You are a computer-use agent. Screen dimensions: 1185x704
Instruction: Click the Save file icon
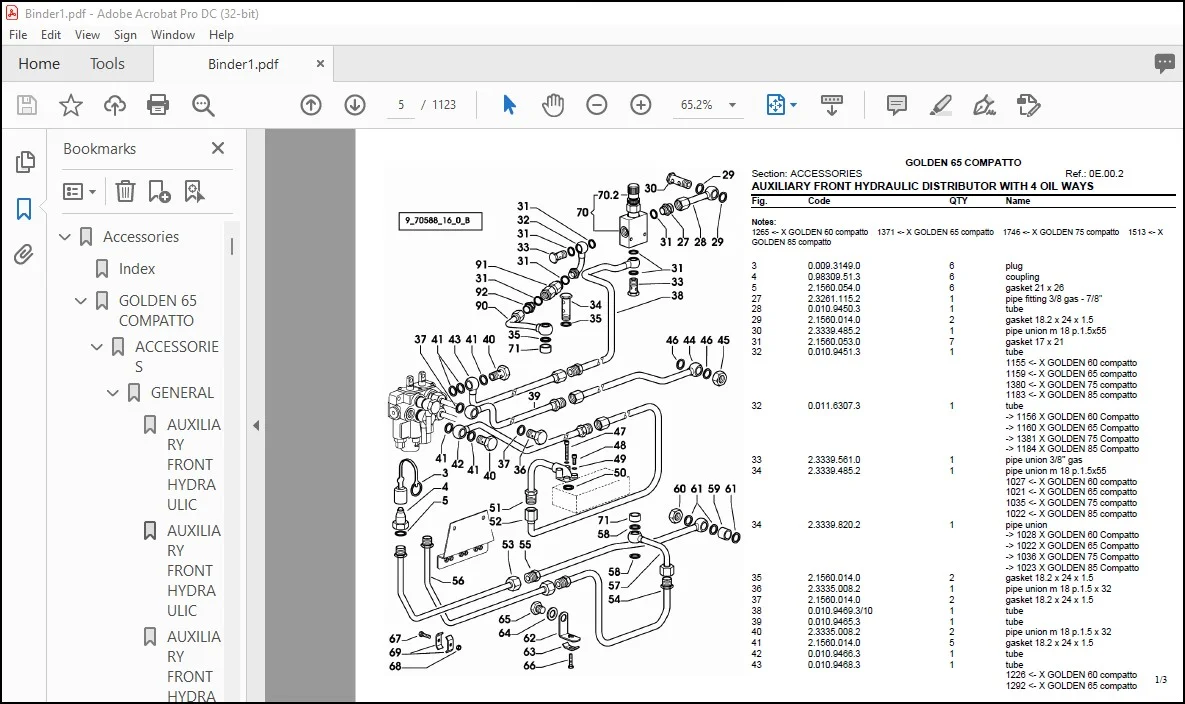[x=26, y=105]
